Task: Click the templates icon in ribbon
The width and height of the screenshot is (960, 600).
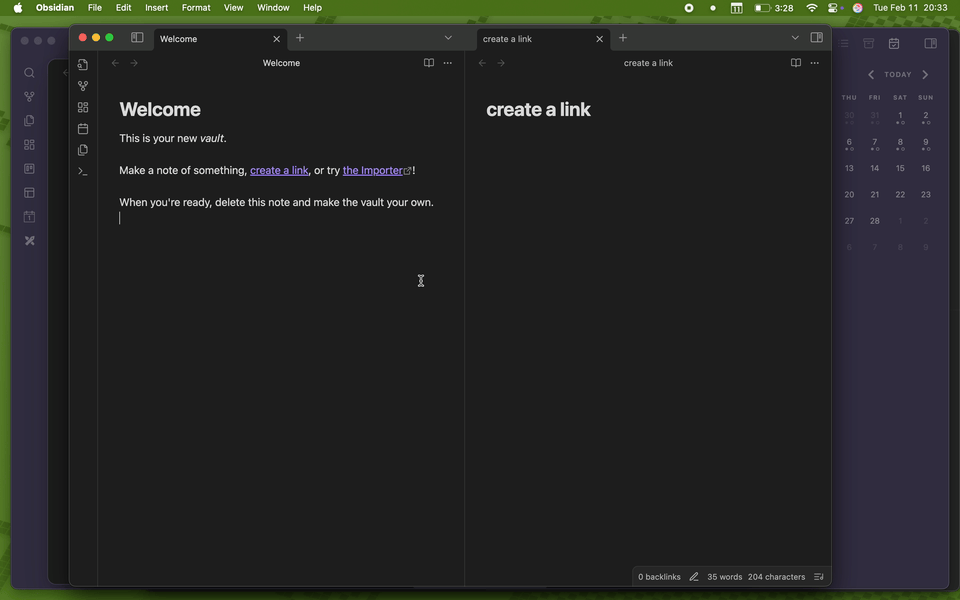Action: pos(83,150)
